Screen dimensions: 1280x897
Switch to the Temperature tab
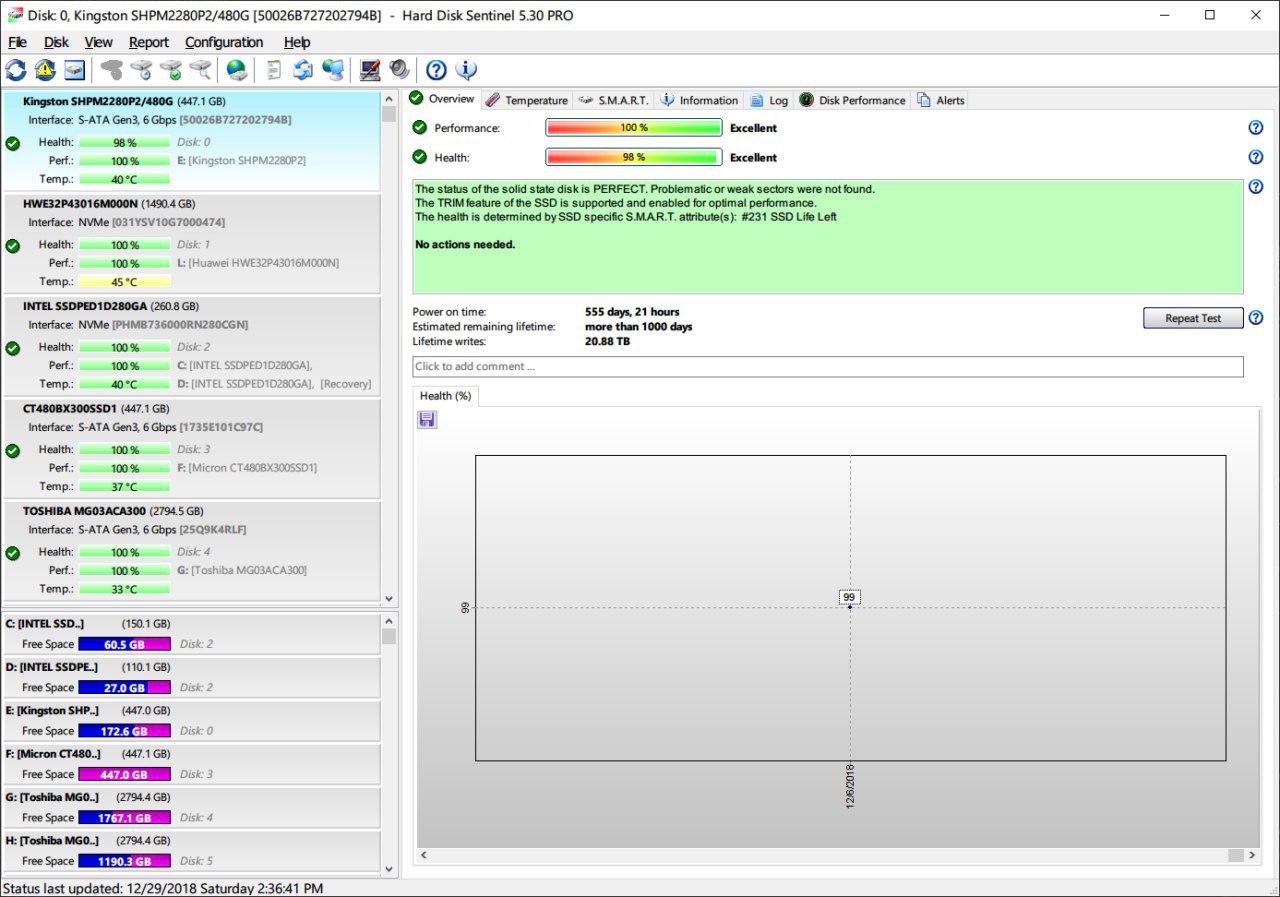(527, 100)
